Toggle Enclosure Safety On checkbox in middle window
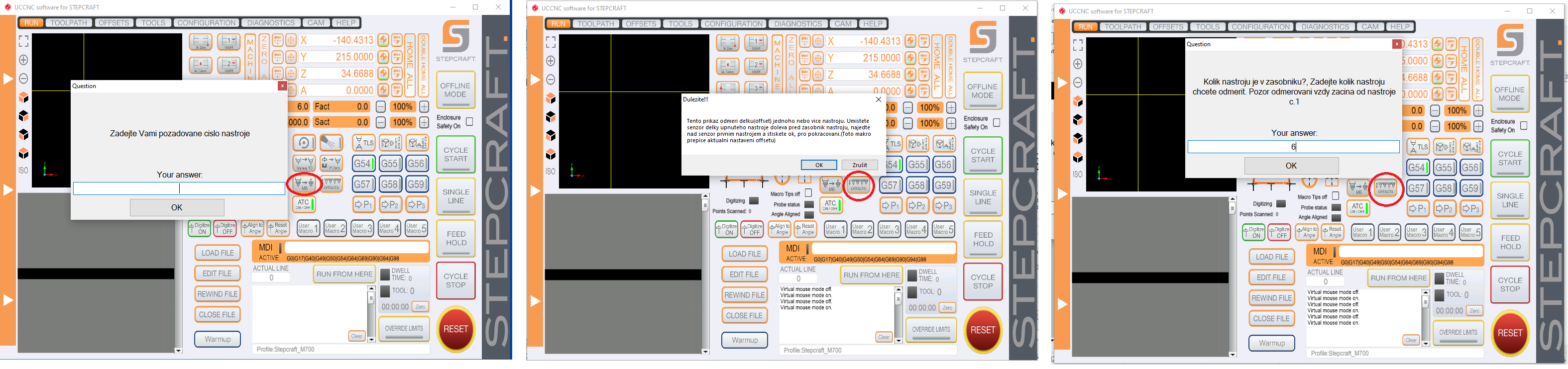Image resolution: width=1568 pixels, height=369 pixels. [x=997, y=123]
